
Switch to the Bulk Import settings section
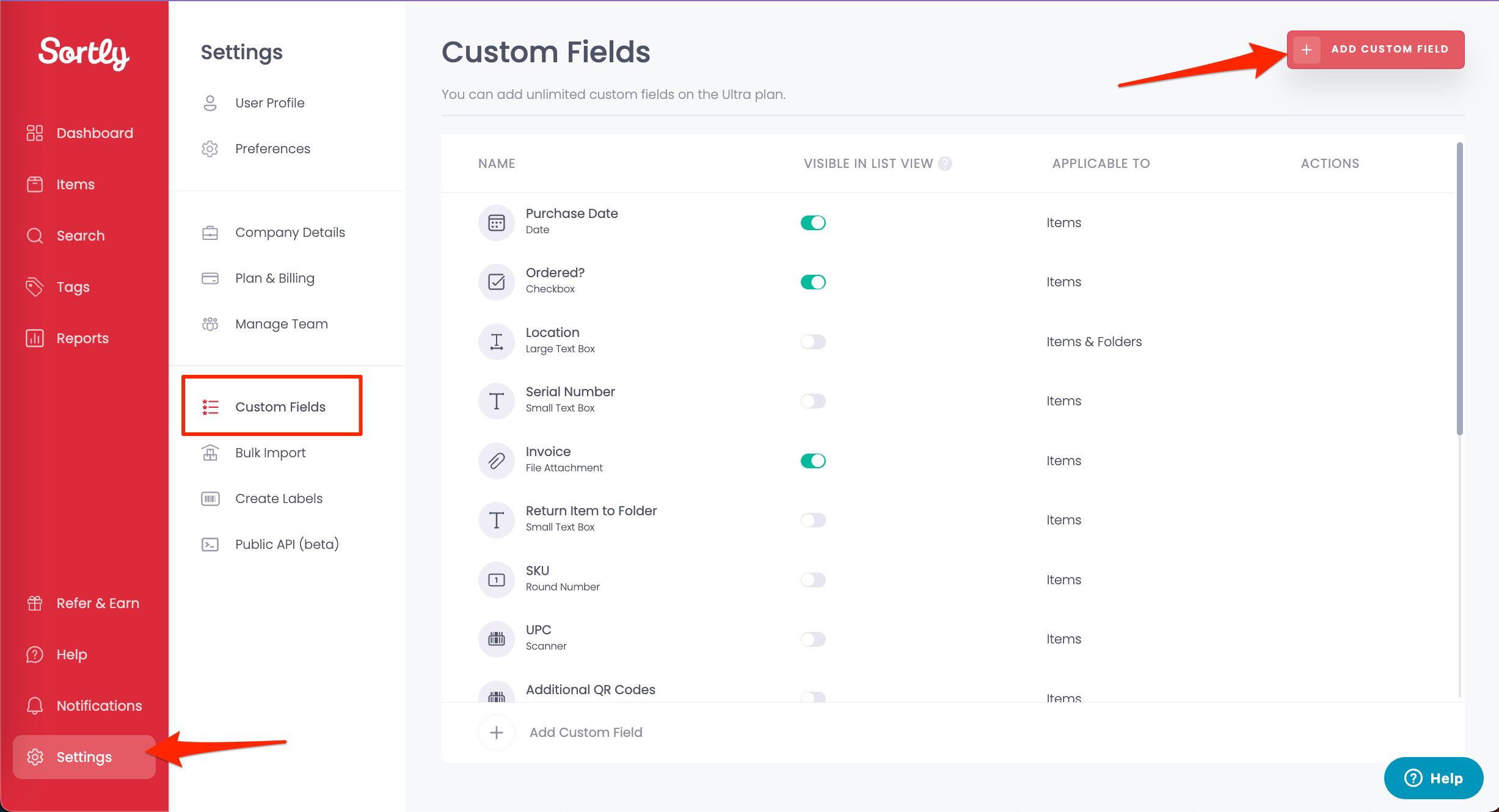pos(270,452)
